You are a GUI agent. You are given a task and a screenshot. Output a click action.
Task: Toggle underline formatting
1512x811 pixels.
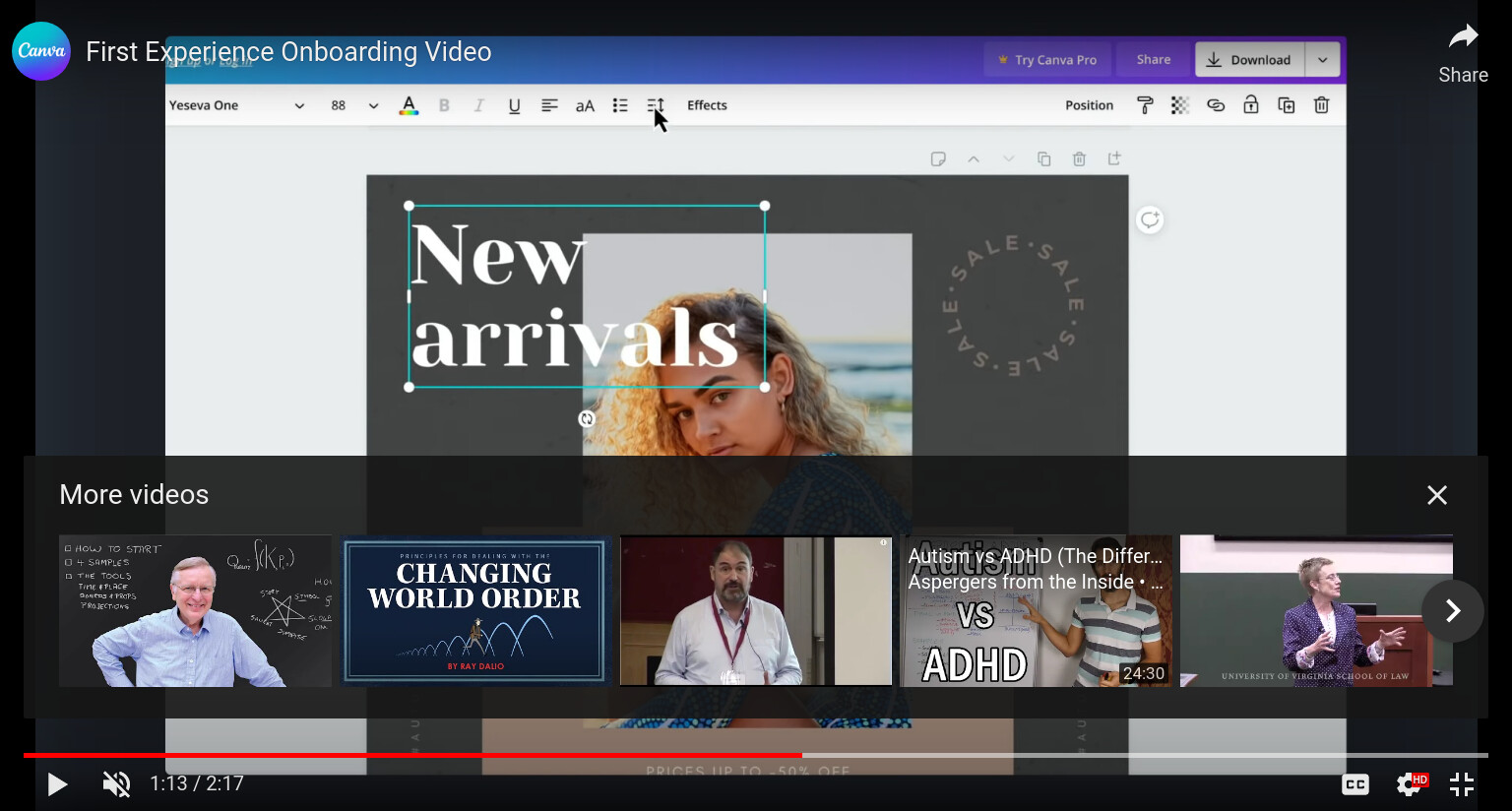click(x=514, y=105)
